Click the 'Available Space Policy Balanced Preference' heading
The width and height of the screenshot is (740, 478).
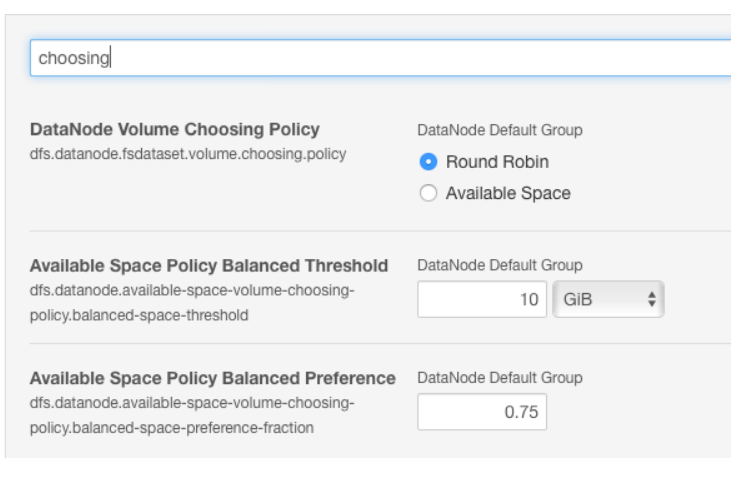[x=213, y=379]
